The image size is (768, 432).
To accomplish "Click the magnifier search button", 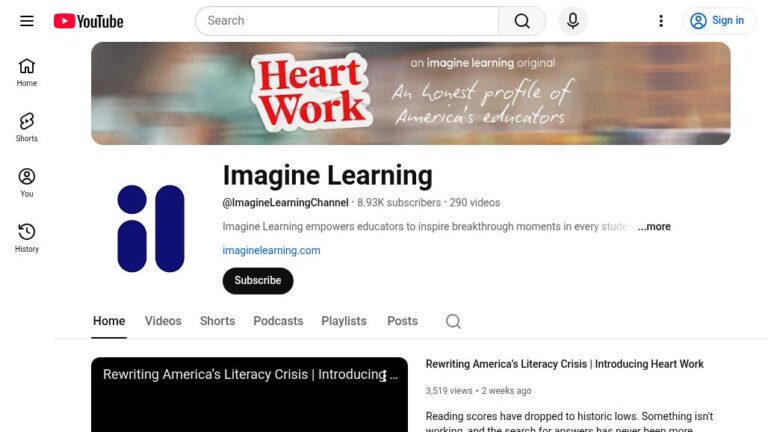I will [x=522, y=21].
